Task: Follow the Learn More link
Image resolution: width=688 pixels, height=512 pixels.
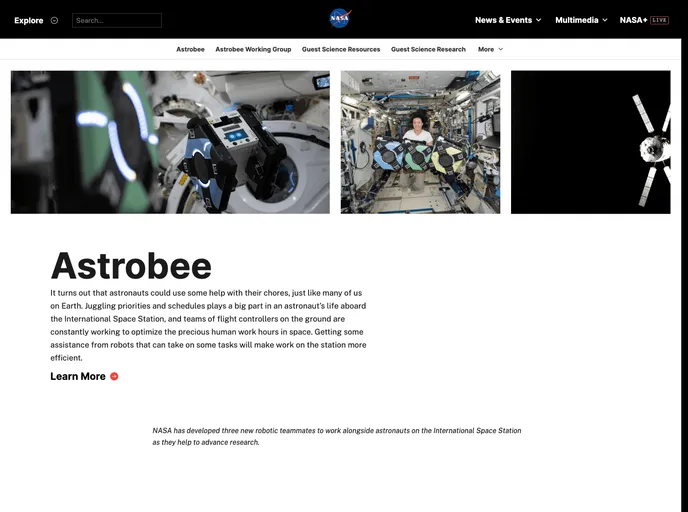Action: coord(78,377)
